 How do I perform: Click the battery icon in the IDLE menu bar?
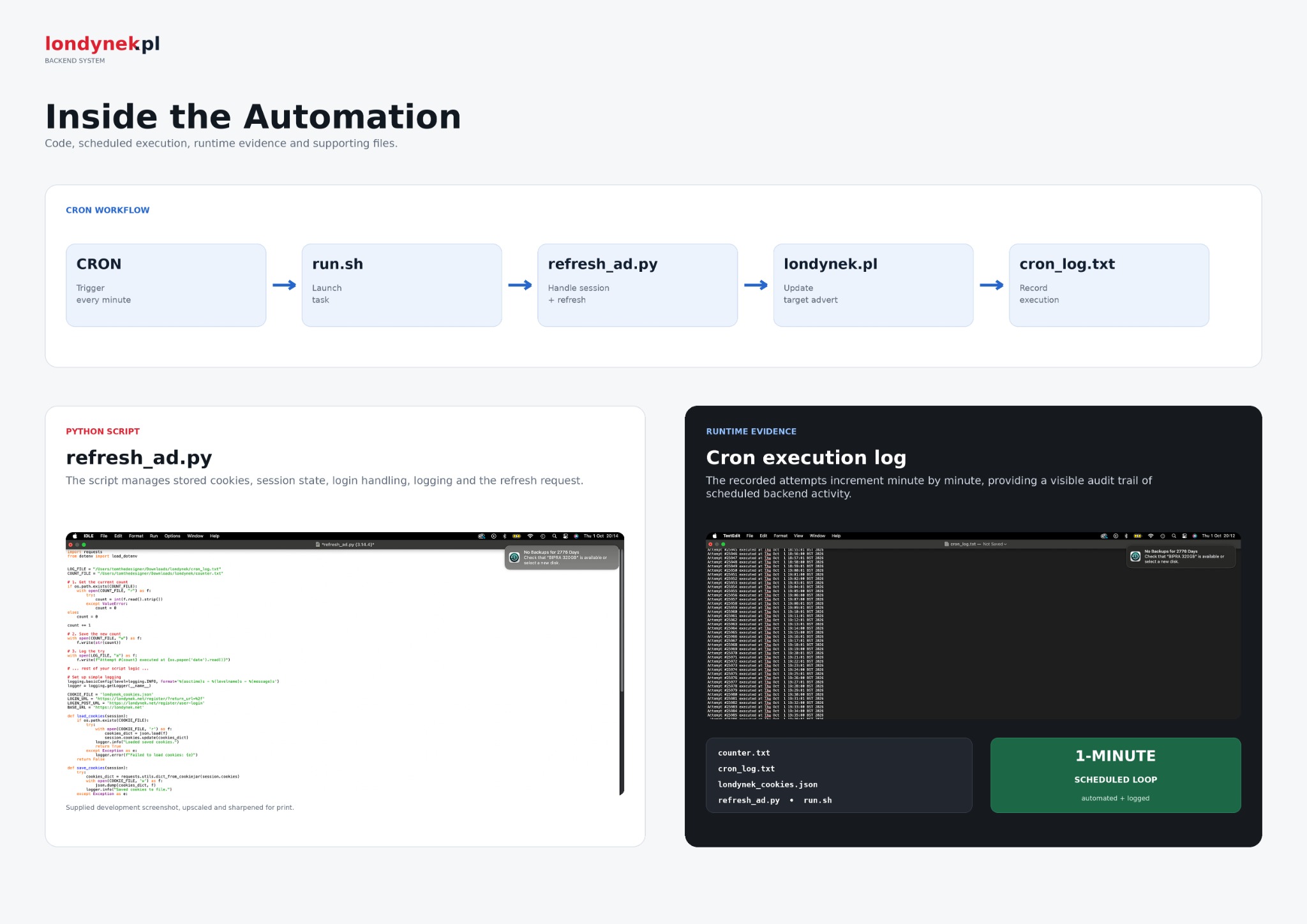pos(517,536)
